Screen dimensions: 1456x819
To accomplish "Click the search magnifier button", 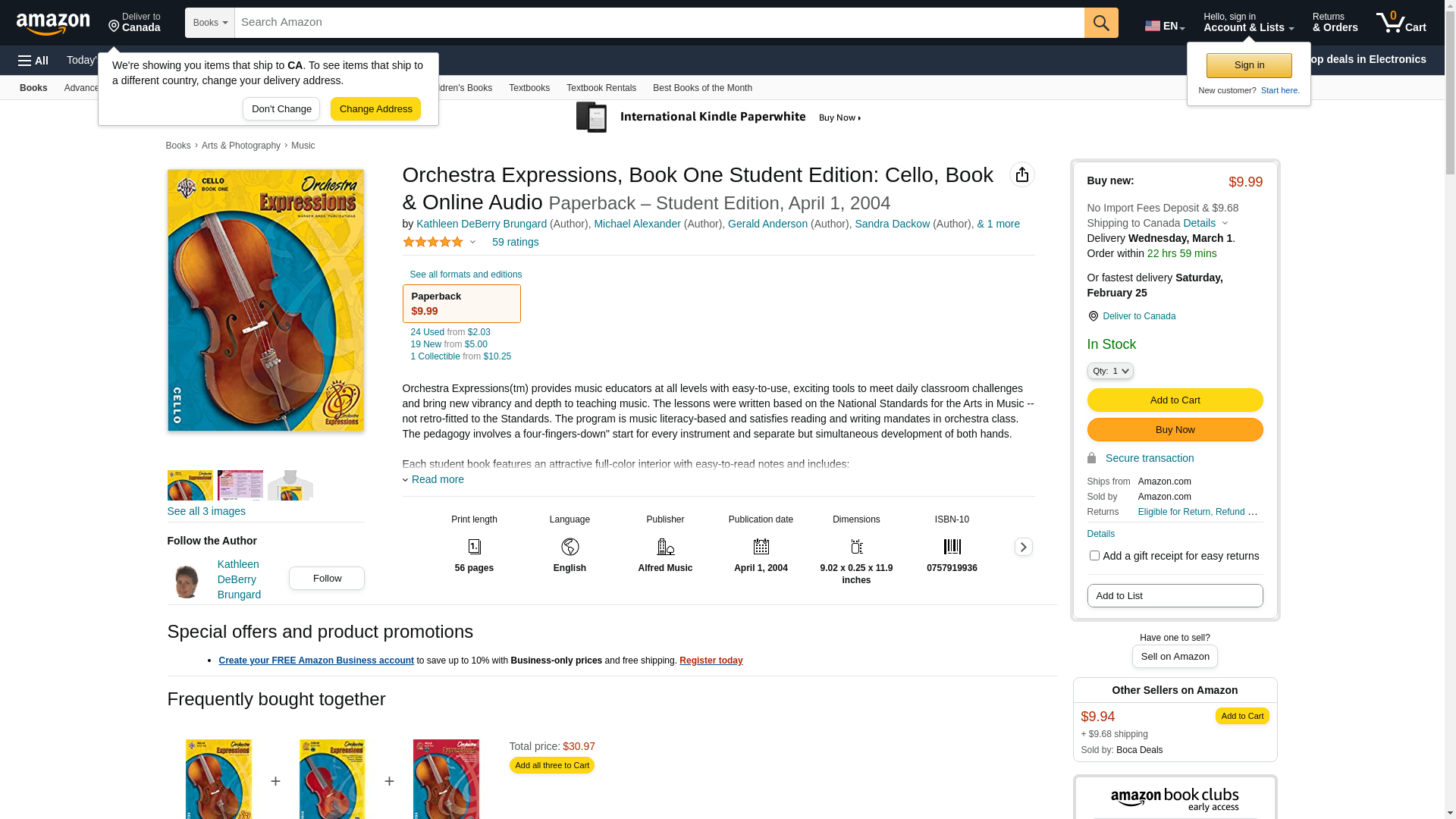I will 1101,23.
